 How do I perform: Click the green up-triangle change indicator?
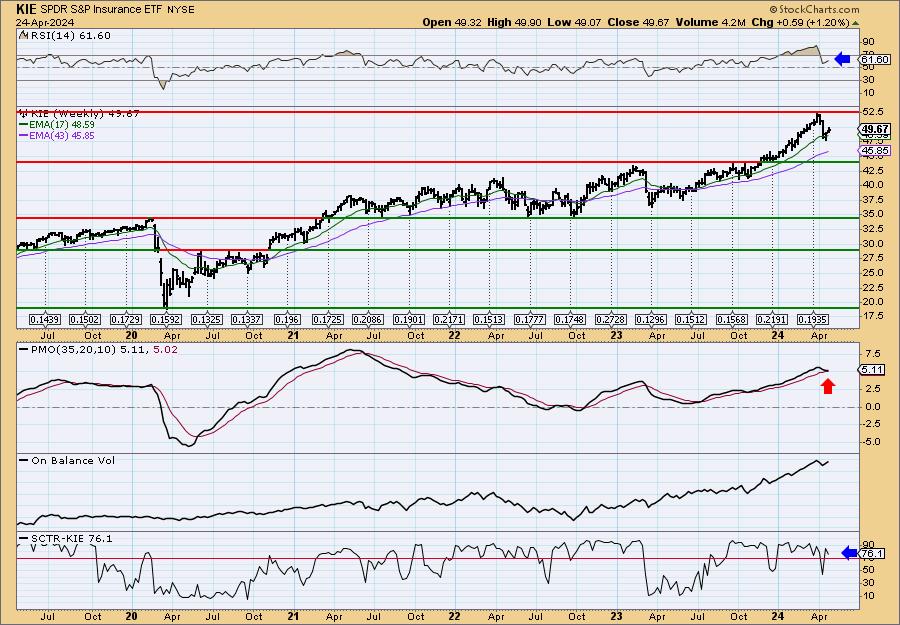[x=855, y=24]
